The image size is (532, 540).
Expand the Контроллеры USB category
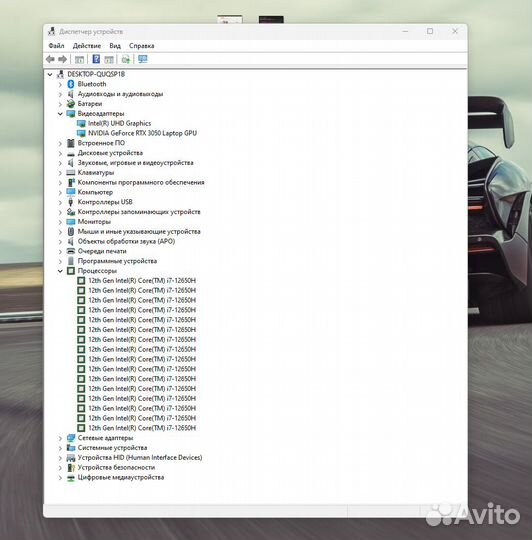tap(60, 202)
